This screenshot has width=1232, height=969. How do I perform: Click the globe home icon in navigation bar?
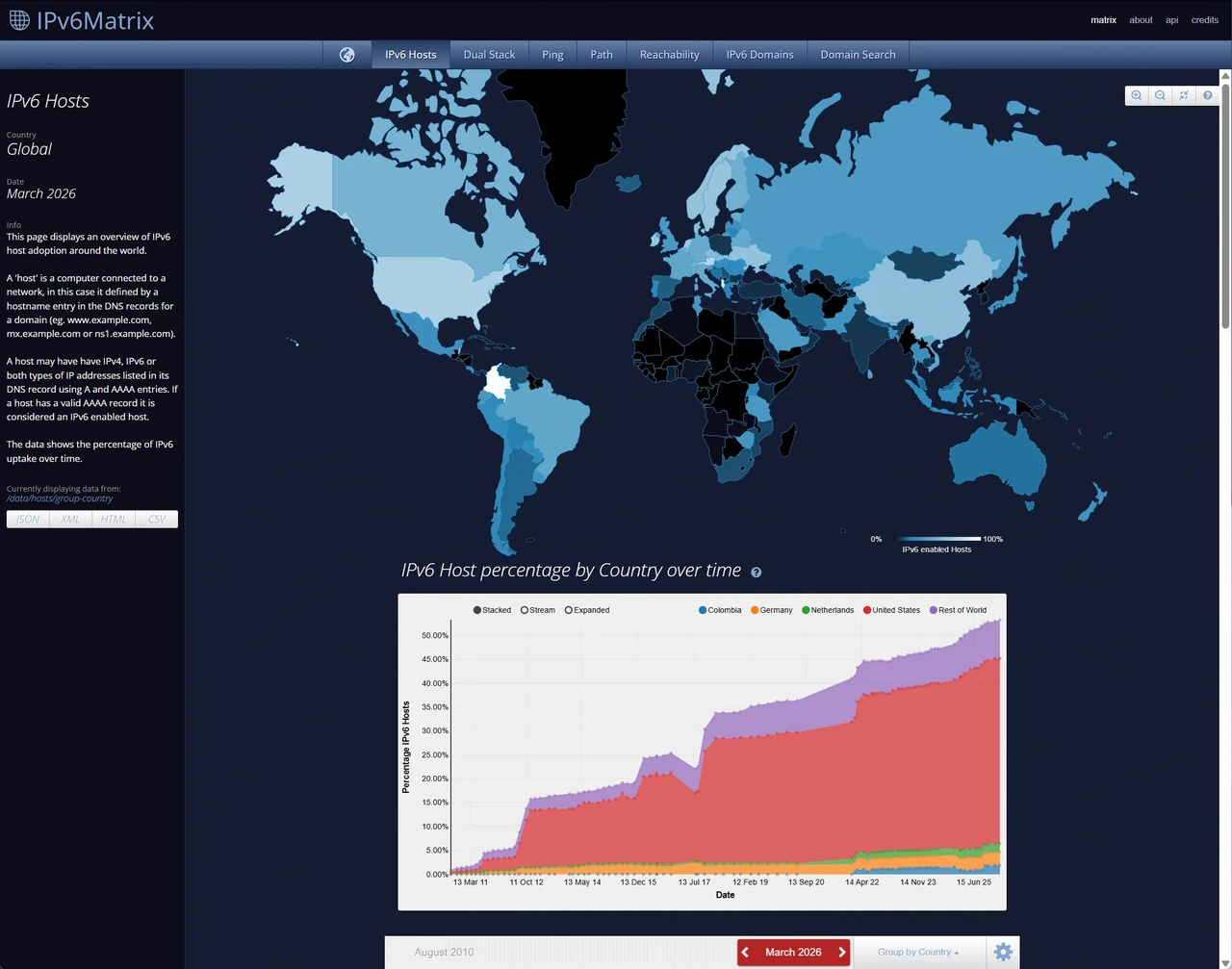click(x=347, y=55)
